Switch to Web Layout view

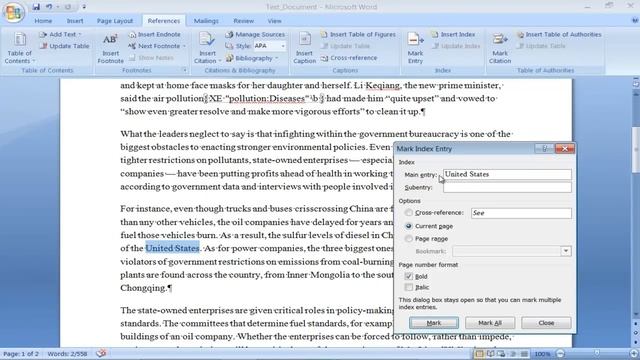(x=501, y=354)
